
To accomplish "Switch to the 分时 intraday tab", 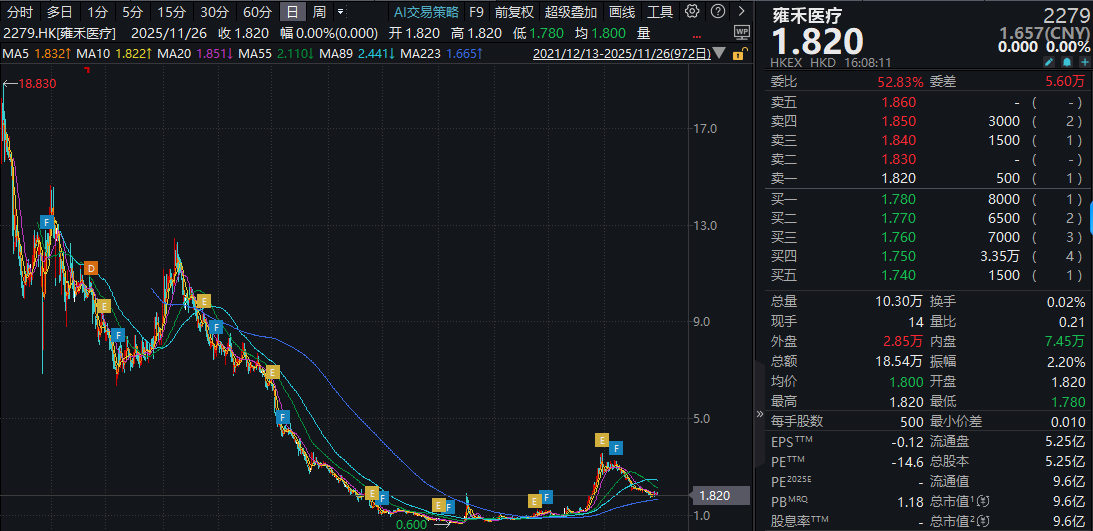I will click(x=20, y=12).
